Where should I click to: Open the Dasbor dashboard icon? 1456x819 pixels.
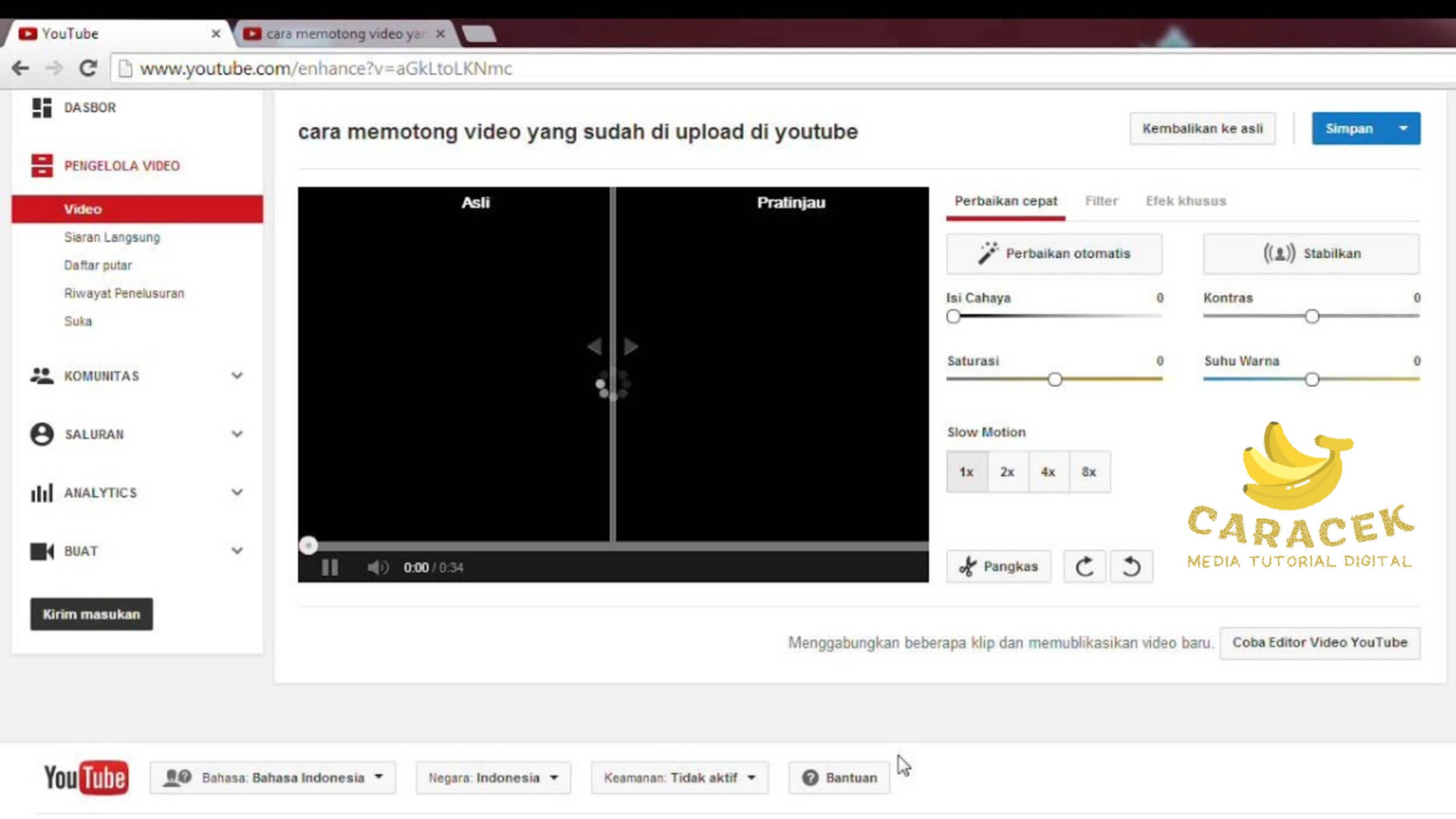[x=42, y=107]
